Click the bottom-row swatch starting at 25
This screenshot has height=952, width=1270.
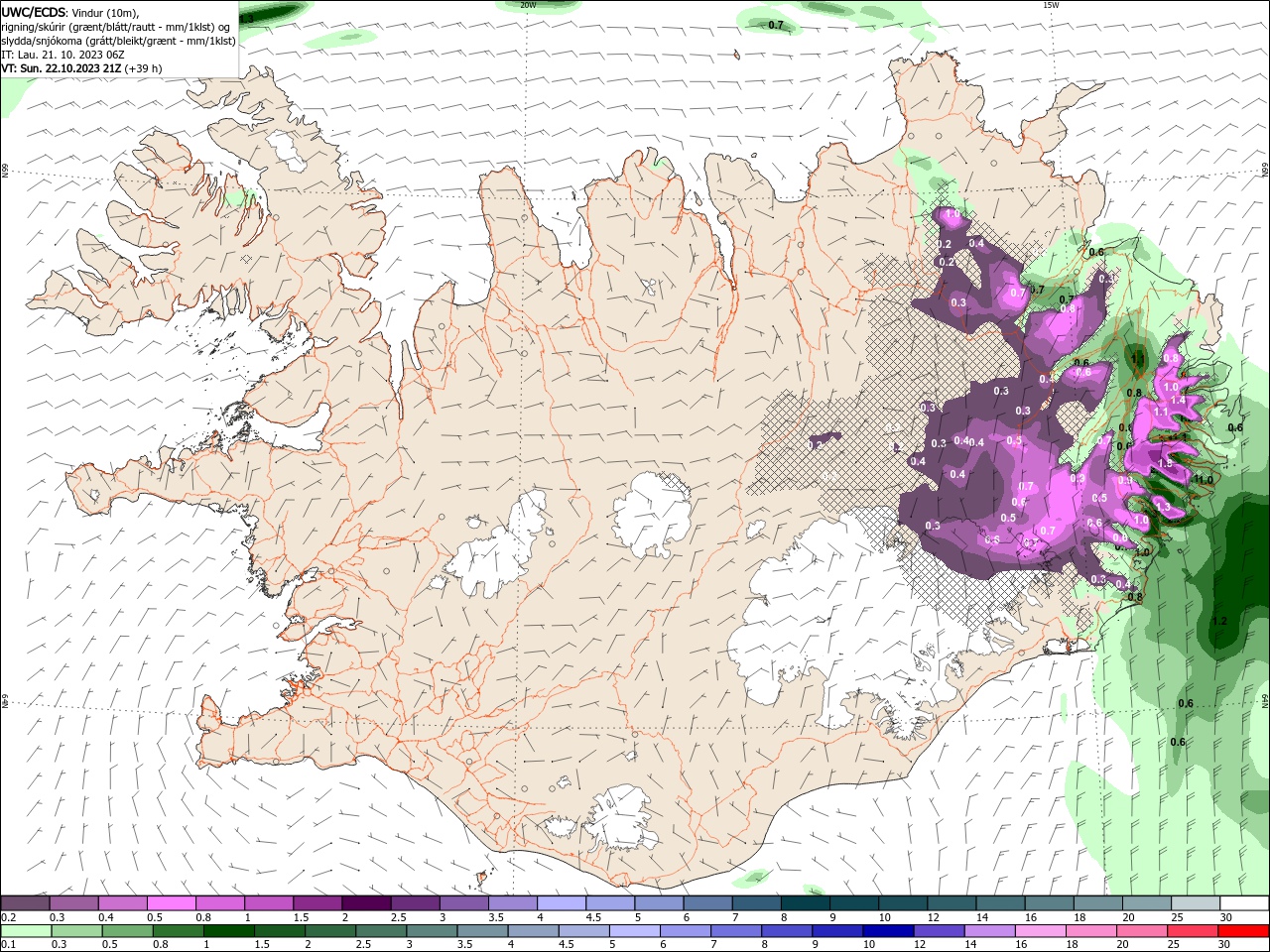(x=1193, y=931)
